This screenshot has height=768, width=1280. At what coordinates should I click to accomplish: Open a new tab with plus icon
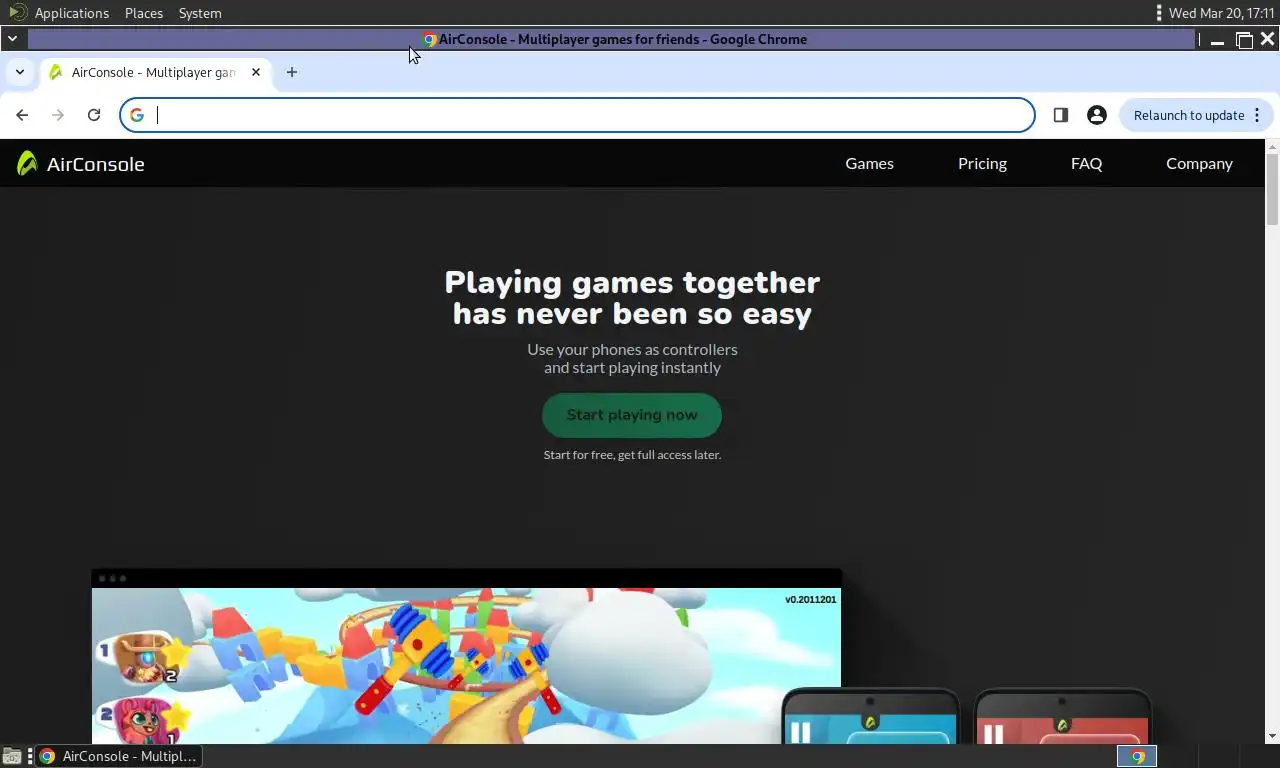tap(292, 72)
